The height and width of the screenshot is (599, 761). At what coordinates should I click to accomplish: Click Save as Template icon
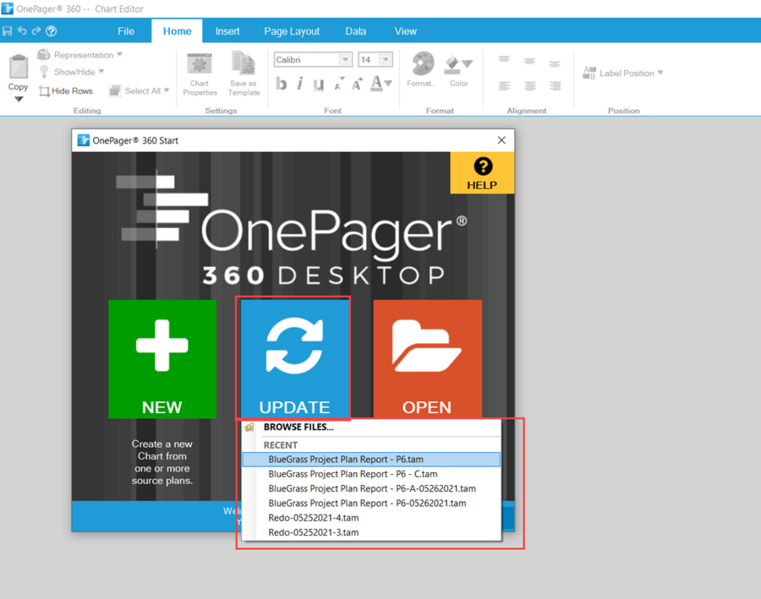tap(244, 74)
